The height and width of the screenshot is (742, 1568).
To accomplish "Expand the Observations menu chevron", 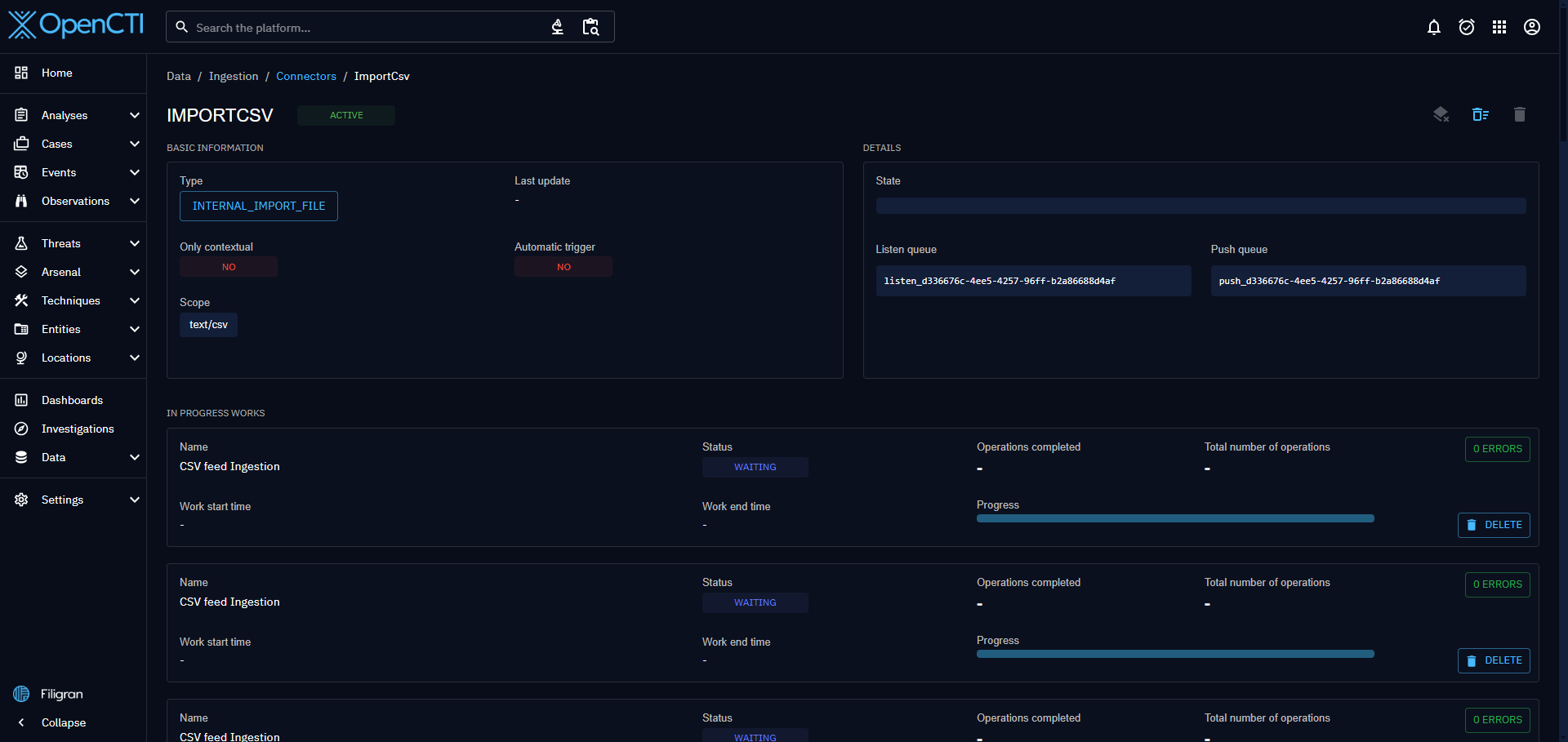I will click(135, 201).
